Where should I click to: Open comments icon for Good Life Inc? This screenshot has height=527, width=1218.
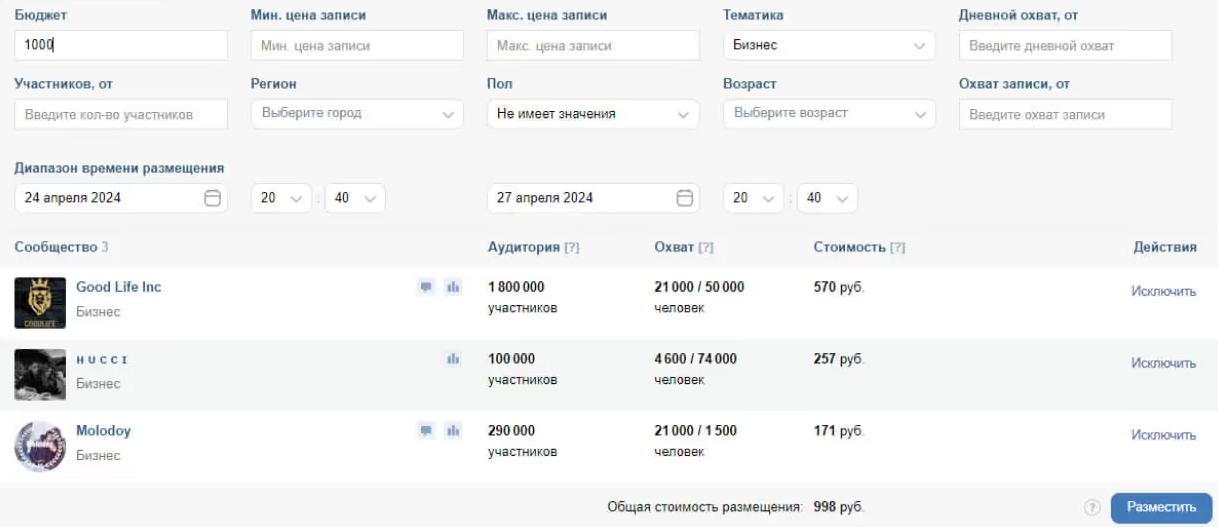coord(426,287)
